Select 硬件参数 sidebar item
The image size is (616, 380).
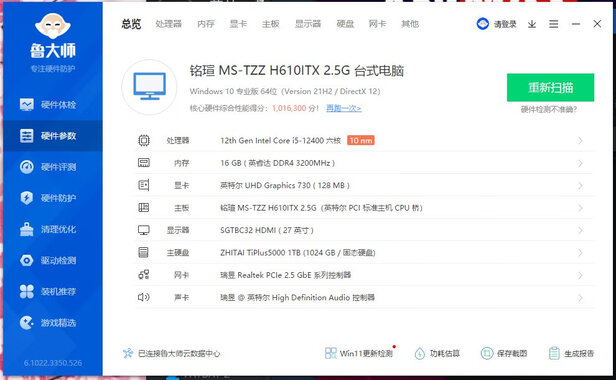(53, 136)
